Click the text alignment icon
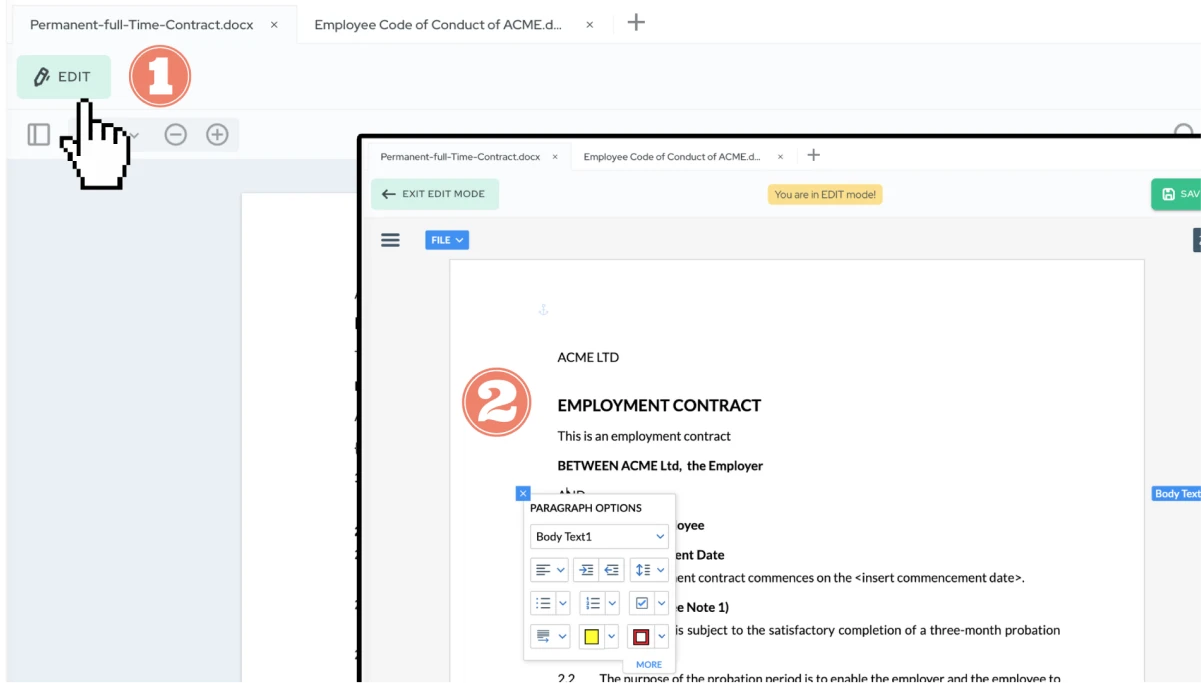 (543, 570)
